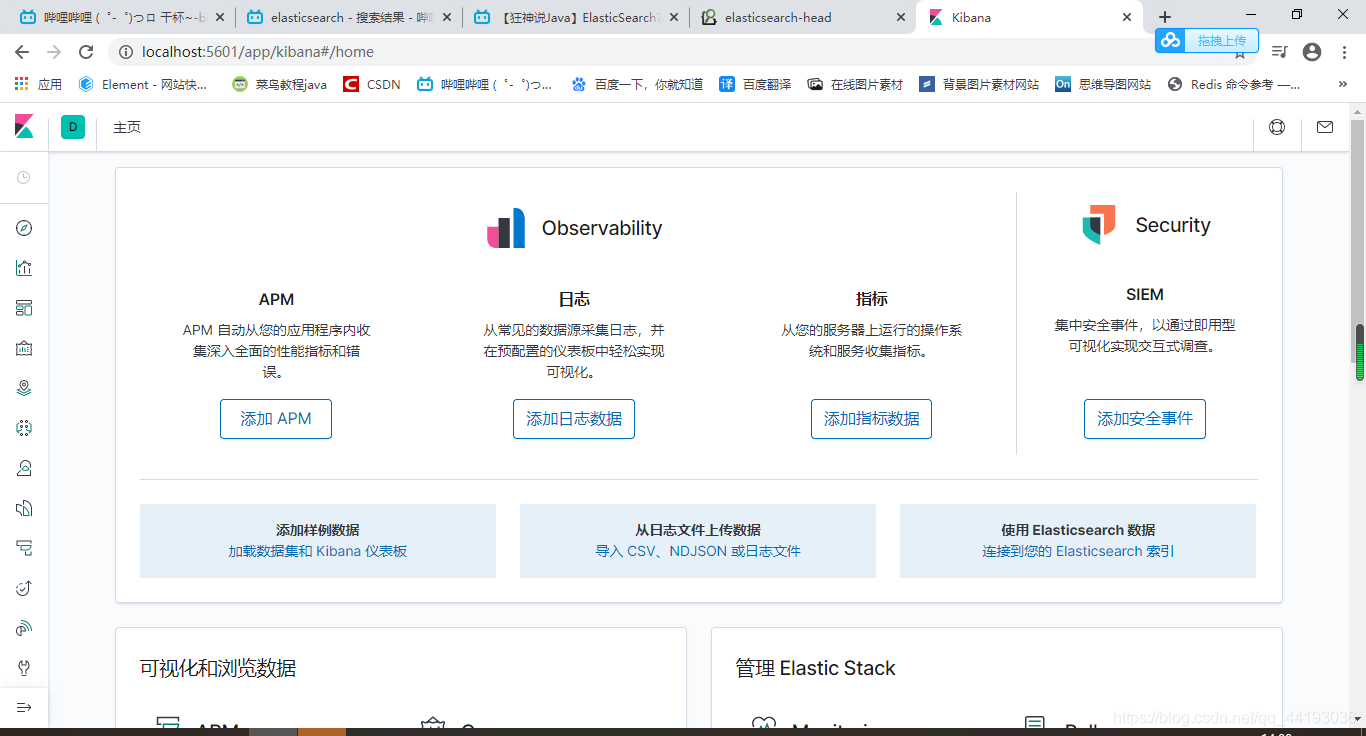Switch to the elasticsearch-head tab
Viewport: 1366px width, 736px height.
click(x=805, y=17)
